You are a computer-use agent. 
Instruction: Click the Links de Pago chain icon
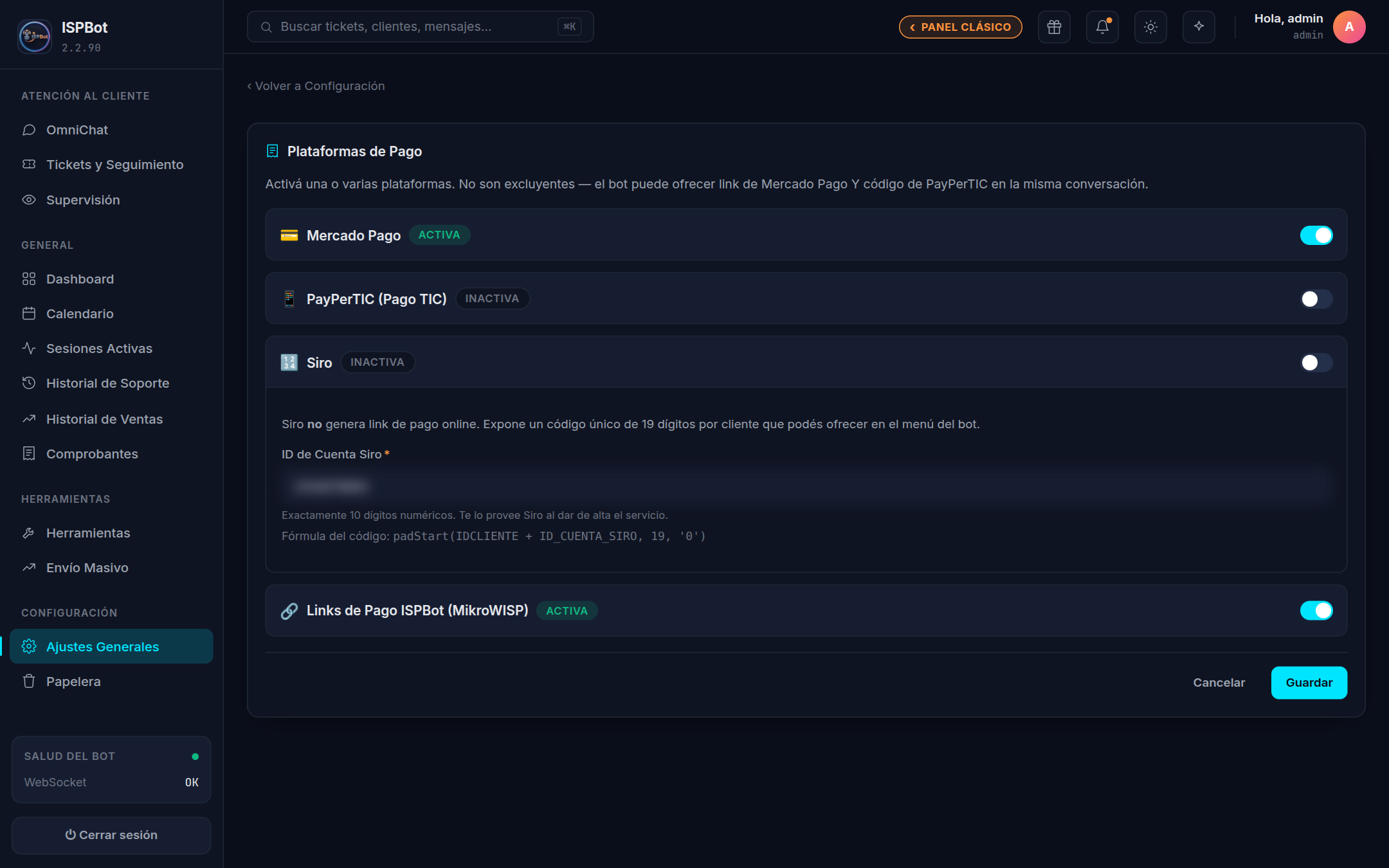click(289, 611)
